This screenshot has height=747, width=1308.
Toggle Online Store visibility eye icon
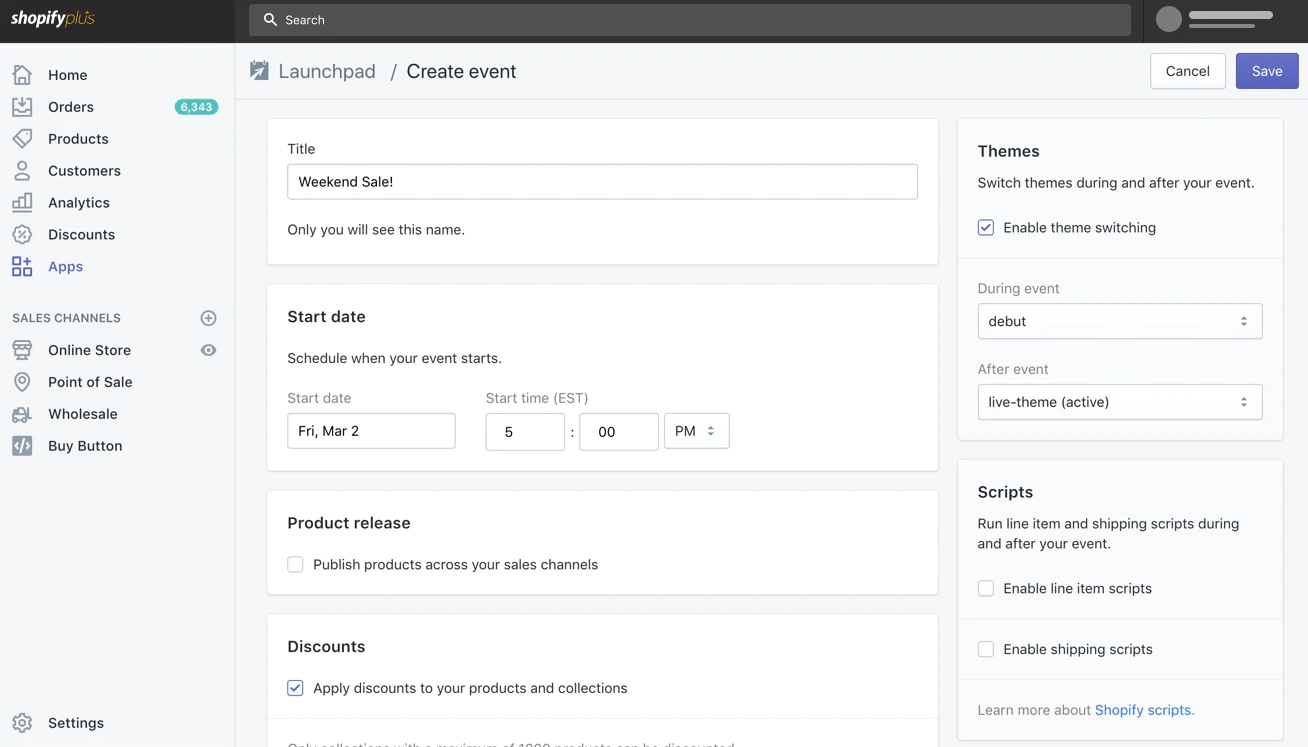[x=208, y=350]
